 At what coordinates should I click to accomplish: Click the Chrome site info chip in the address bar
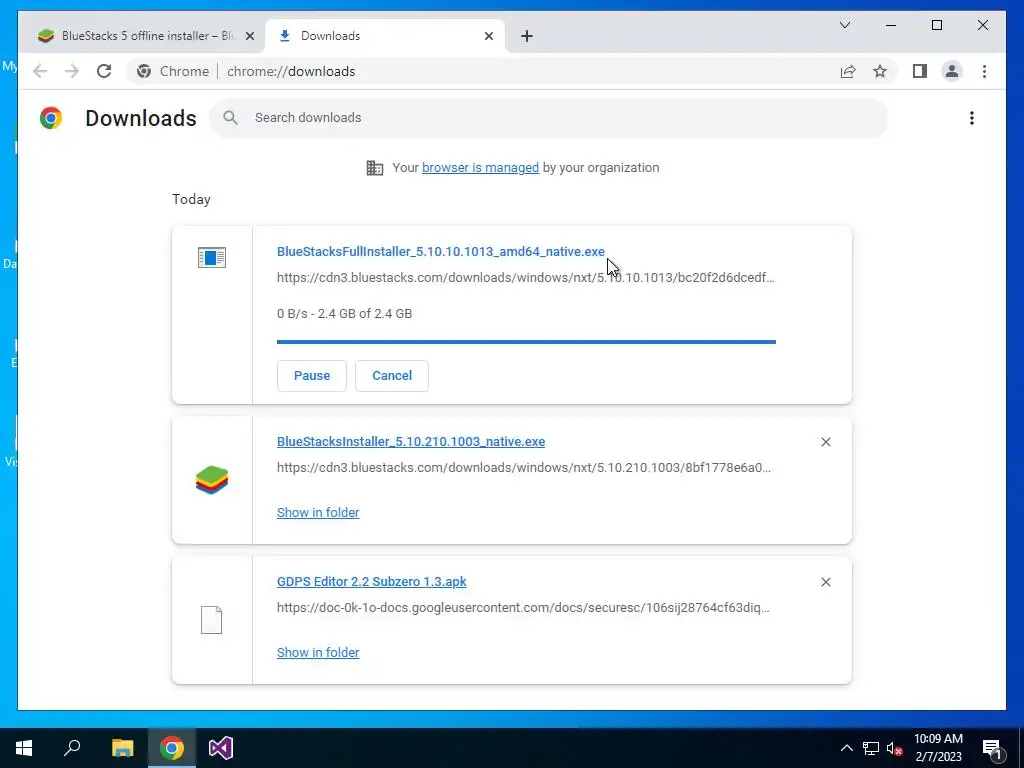pyautogui.click(x=173, y=71)
